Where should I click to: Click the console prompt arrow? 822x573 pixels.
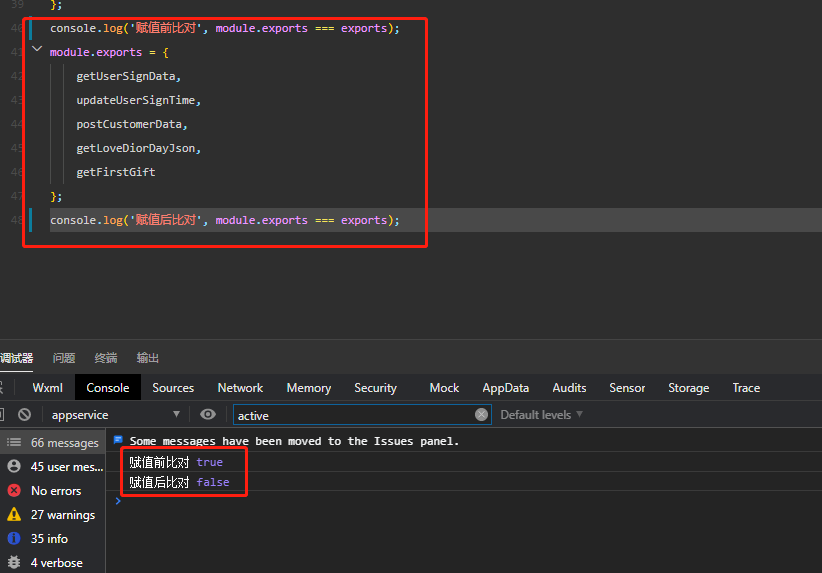point(118,501)
